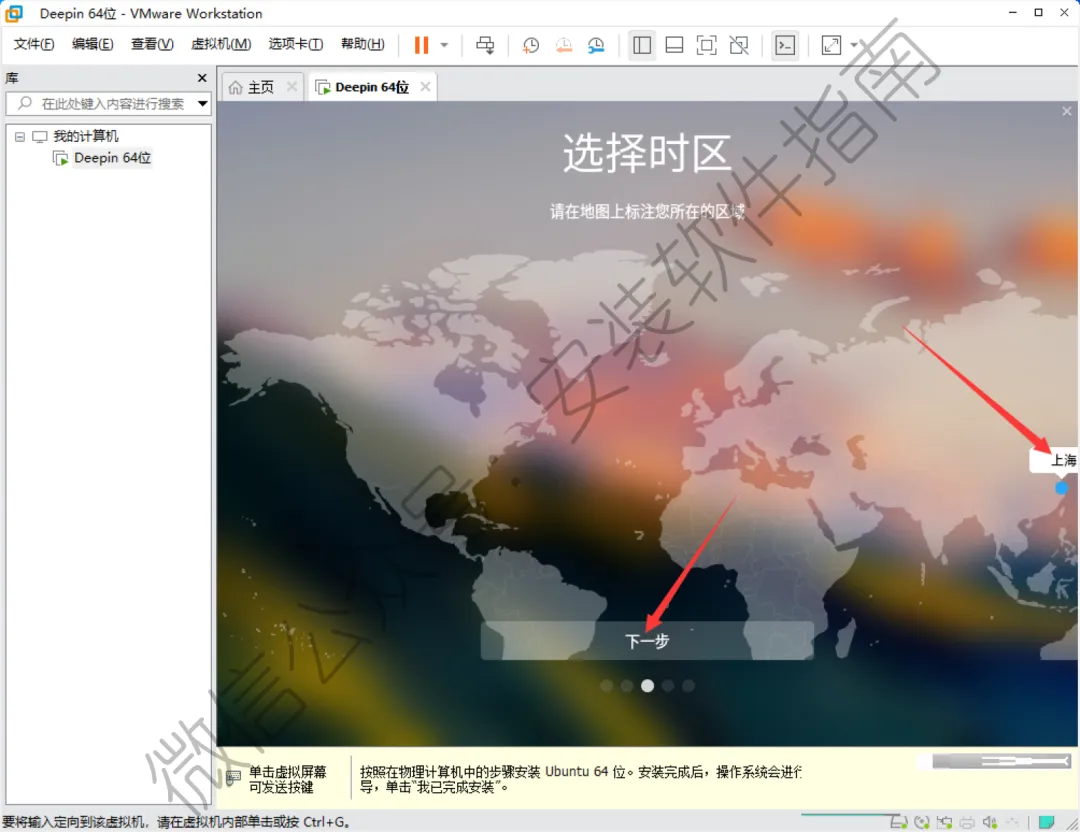Screen dimensions: 1080x832
Task: Select the active third installer progress dot
Action: [647, 686]
